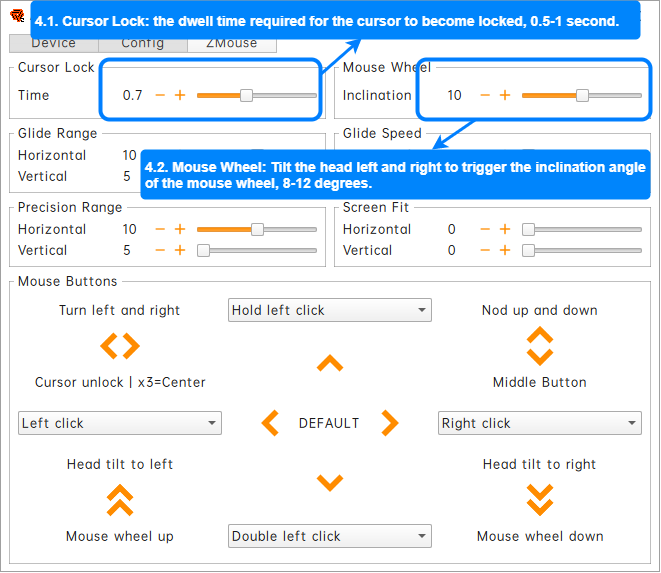
Task: Click the down arrow below DEFAULT
Action: pos(330,484)
